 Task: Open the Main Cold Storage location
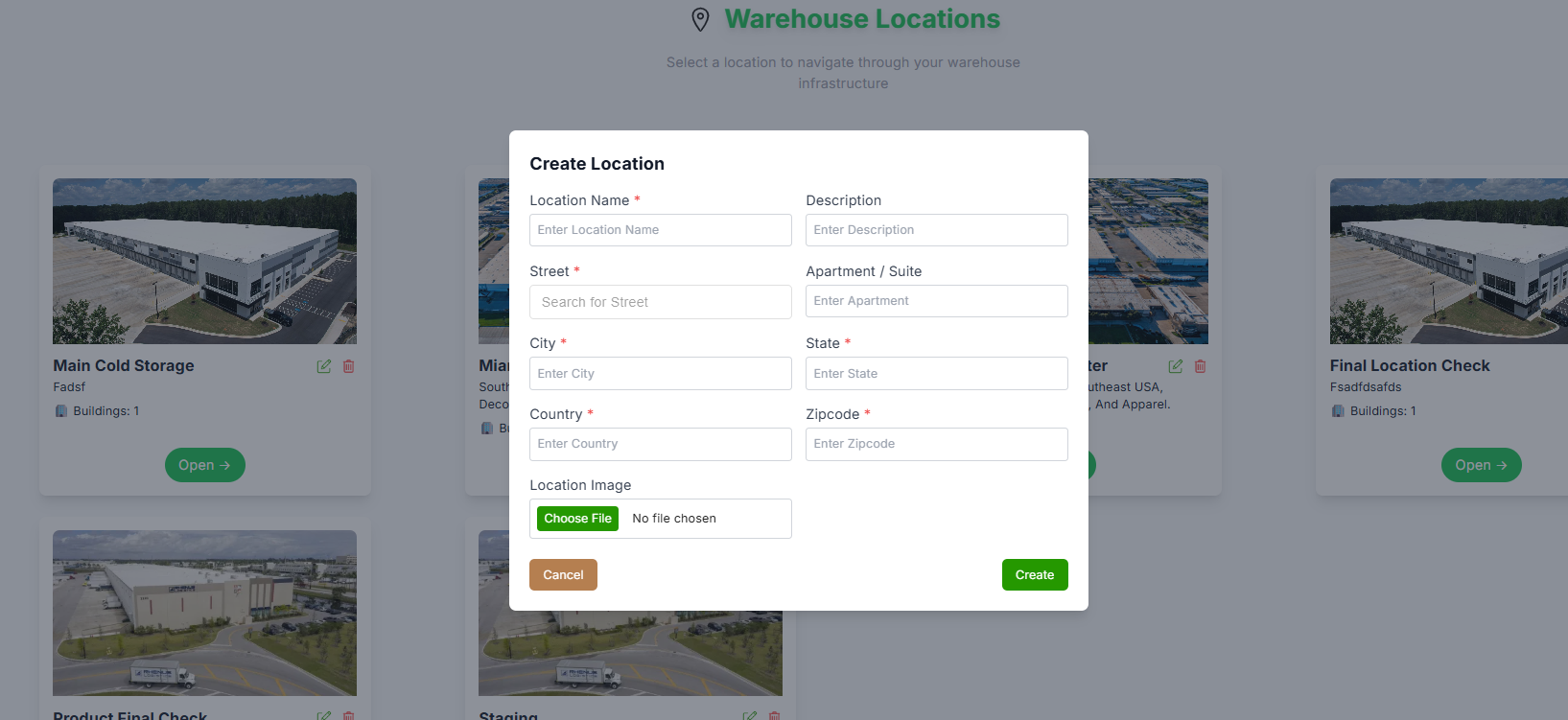pos(205,465)
